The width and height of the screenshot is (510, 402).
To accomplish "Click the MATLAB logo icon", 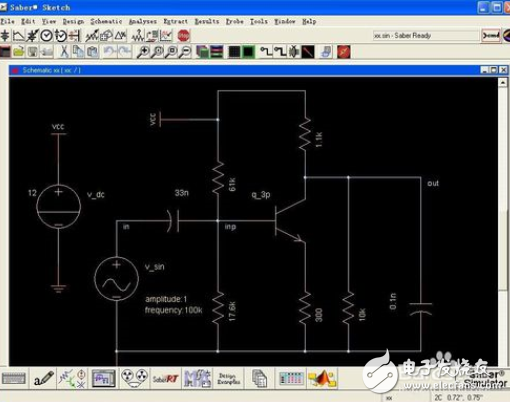I will pyautogui.click(x=322, y=379).
